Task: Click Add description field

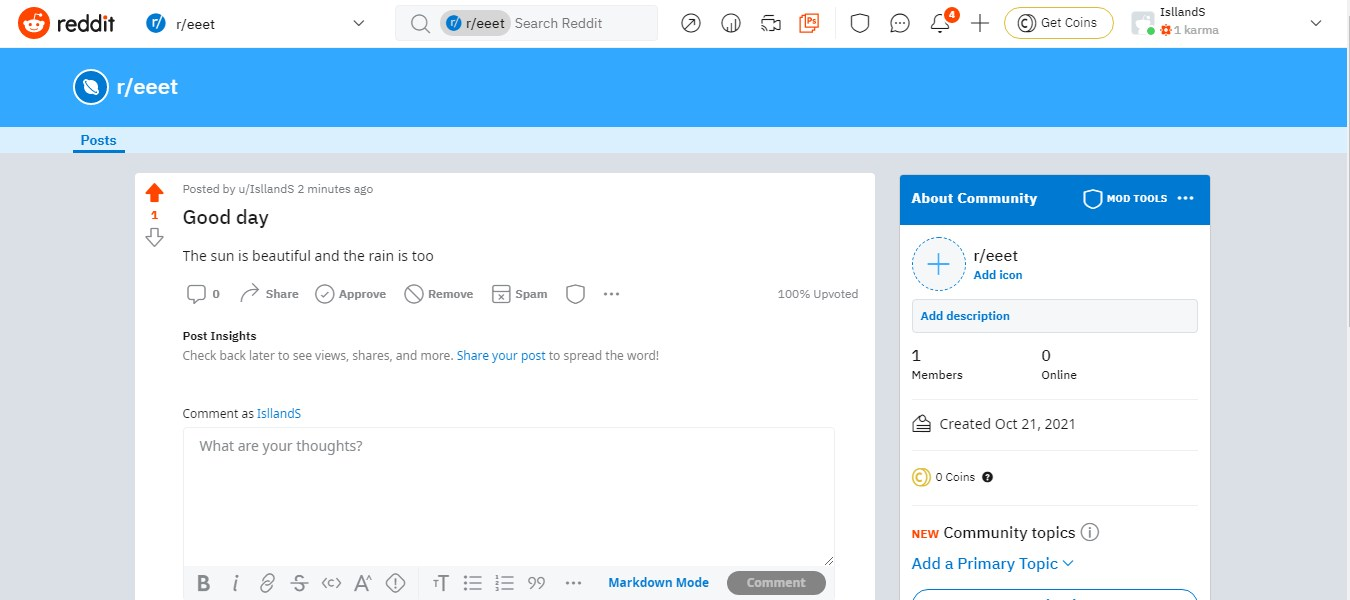Action: tap(1054, 316)
